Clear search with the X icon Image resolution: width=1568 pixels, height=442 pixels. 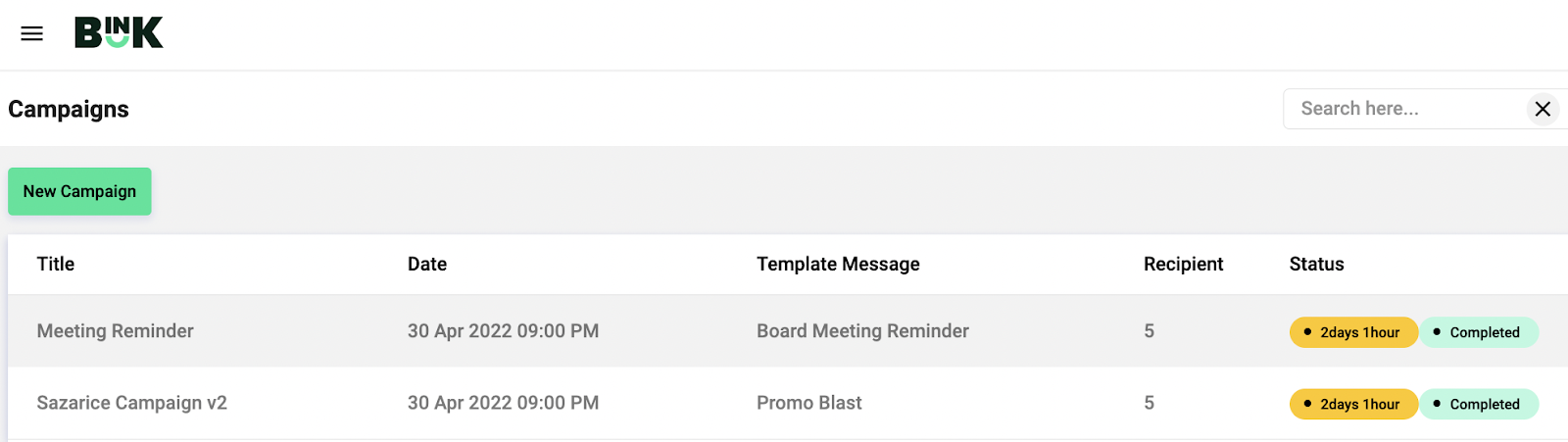point(1542,109)
